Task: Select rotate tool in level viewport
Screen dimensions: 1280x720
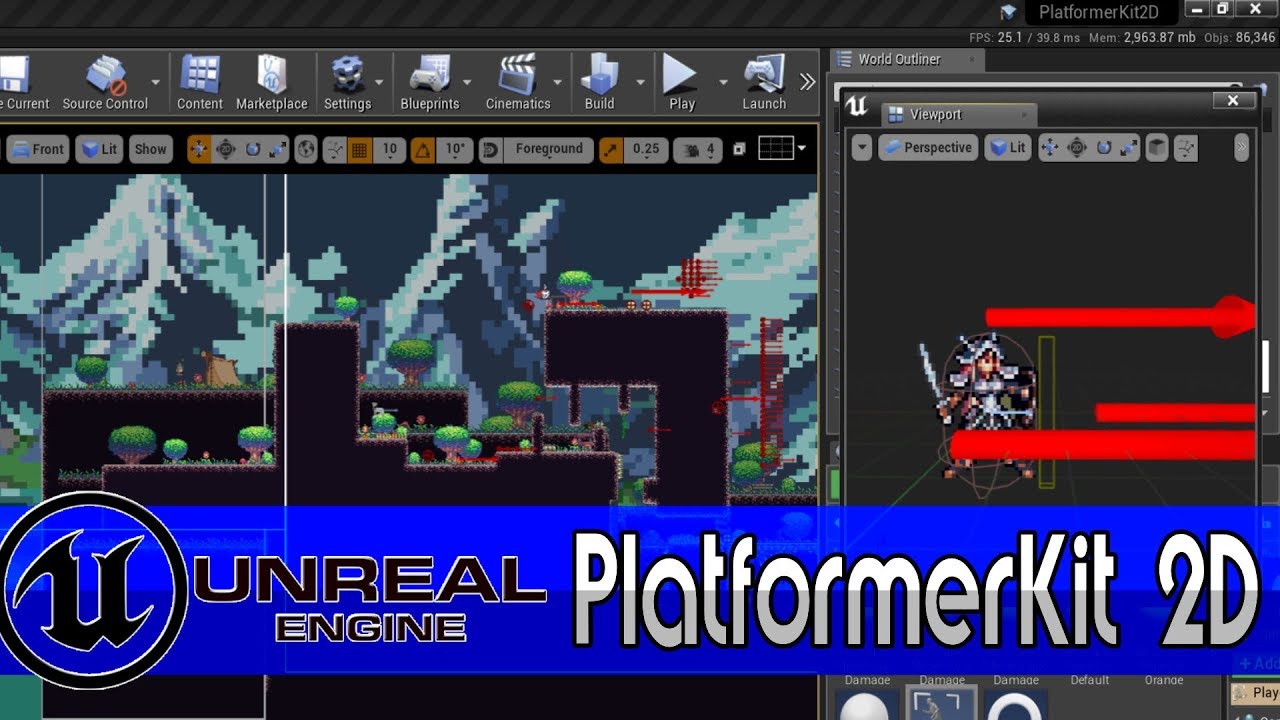Action: tap(252, 149)
